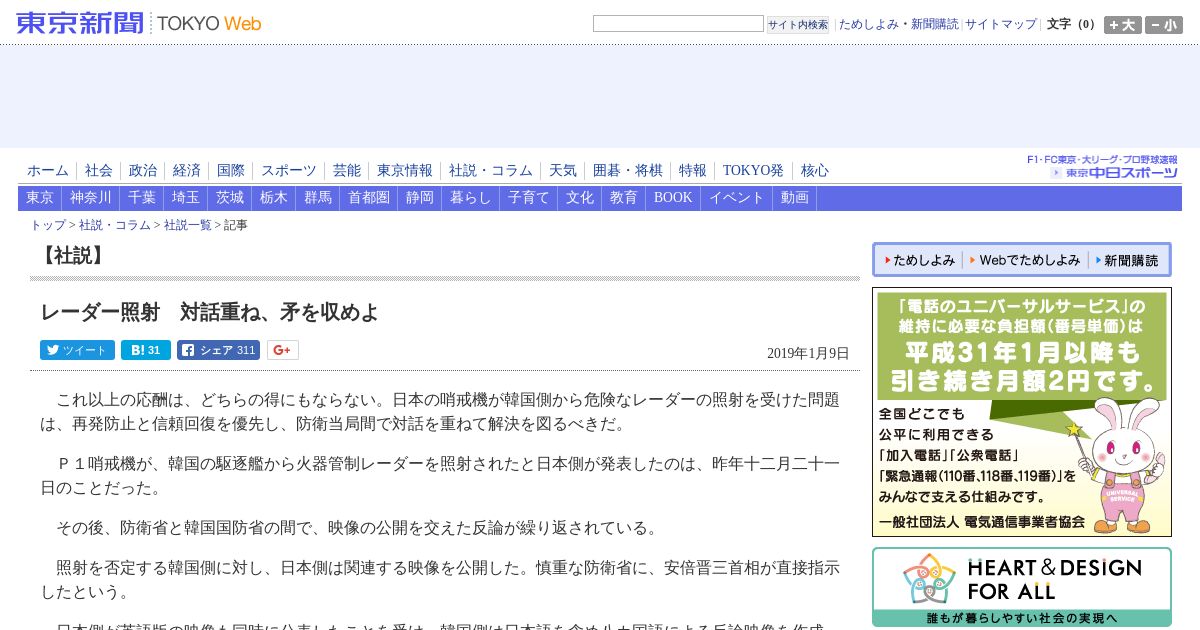
Task: Increase text size with ＋大 button
Action: click(x=1122, y=25)
